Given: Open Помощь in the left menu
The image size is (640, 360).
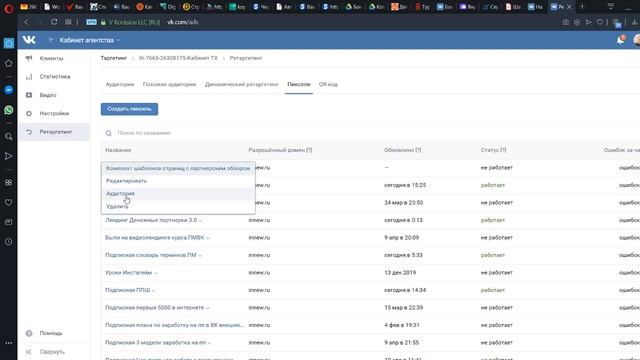Looking at the screenshot, I should click(51, 333).
